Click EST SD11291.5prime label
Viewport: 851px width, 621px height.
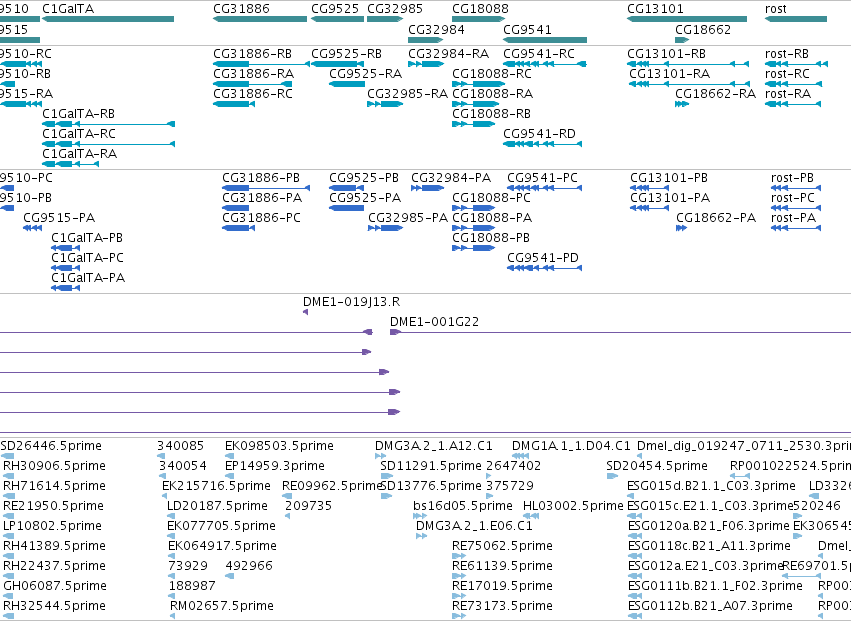[431, 466]
